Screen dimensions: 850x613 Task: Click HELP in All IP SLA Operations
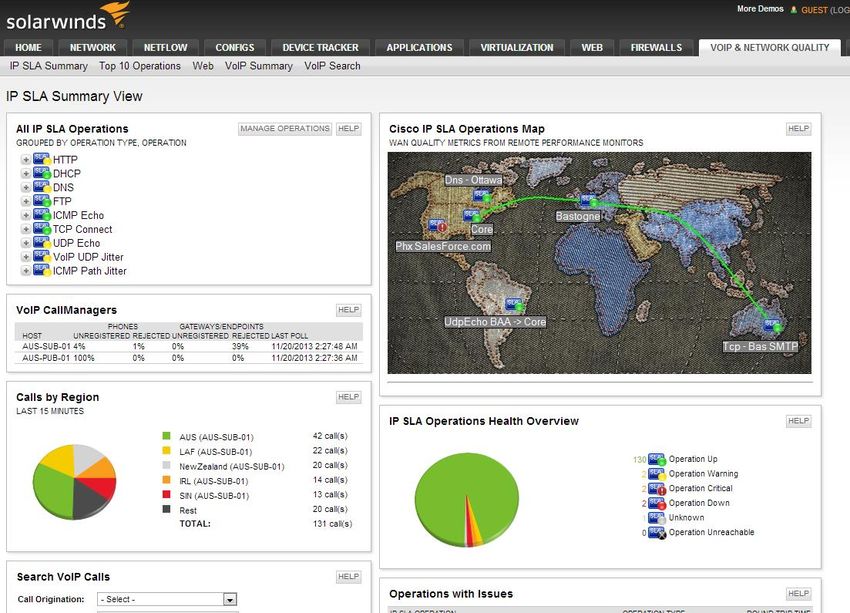tap(349, 128)
